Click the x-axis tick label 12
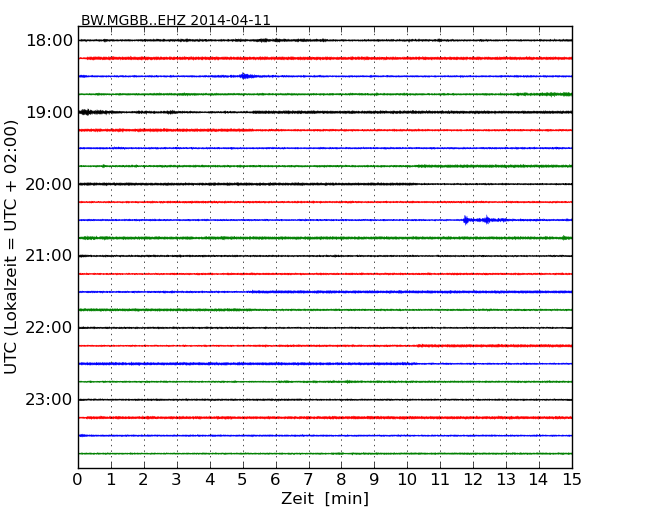The image size is (650, 520). click(x=473, y=479)
